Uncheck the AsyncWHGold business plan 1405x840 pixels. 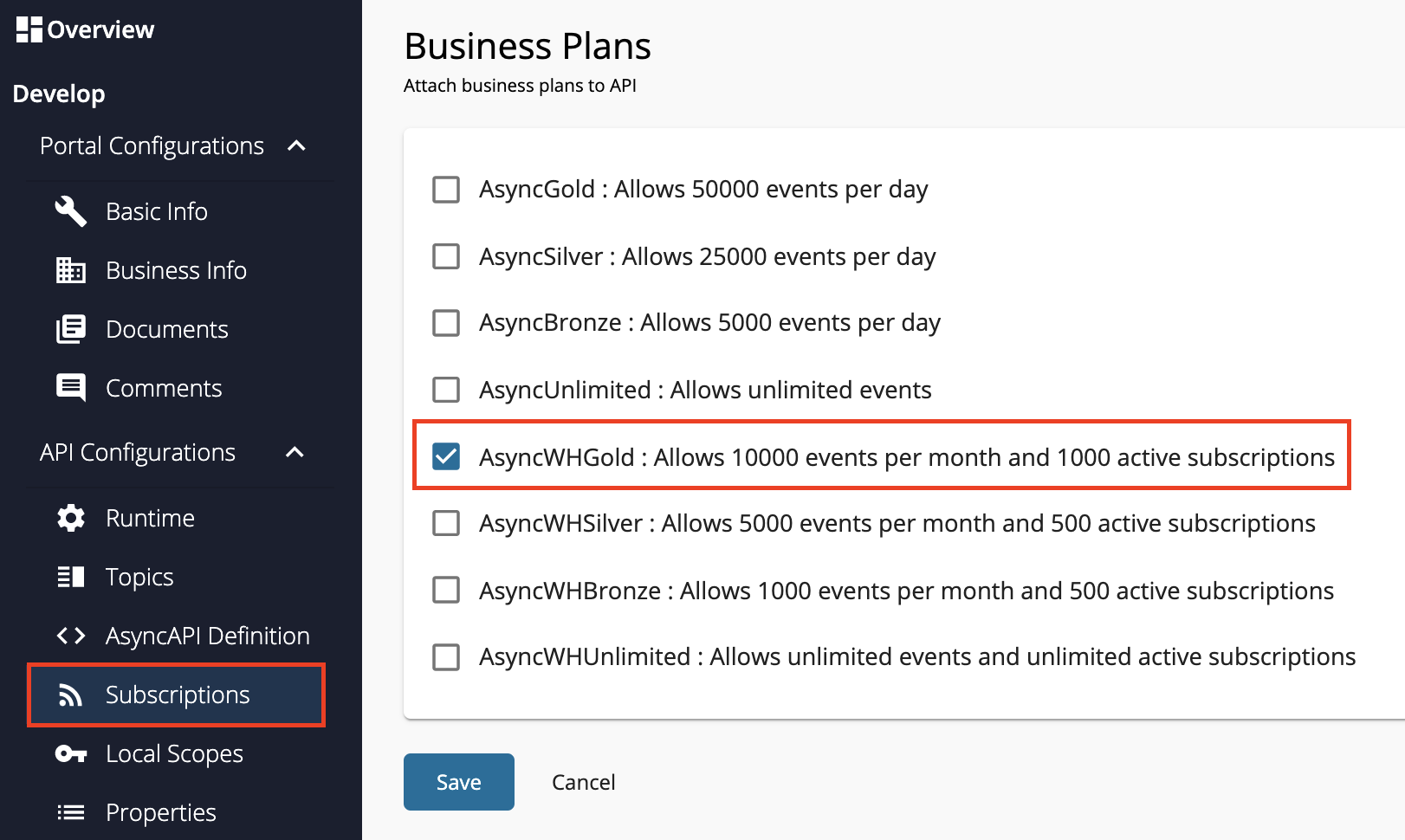[445, 457]
